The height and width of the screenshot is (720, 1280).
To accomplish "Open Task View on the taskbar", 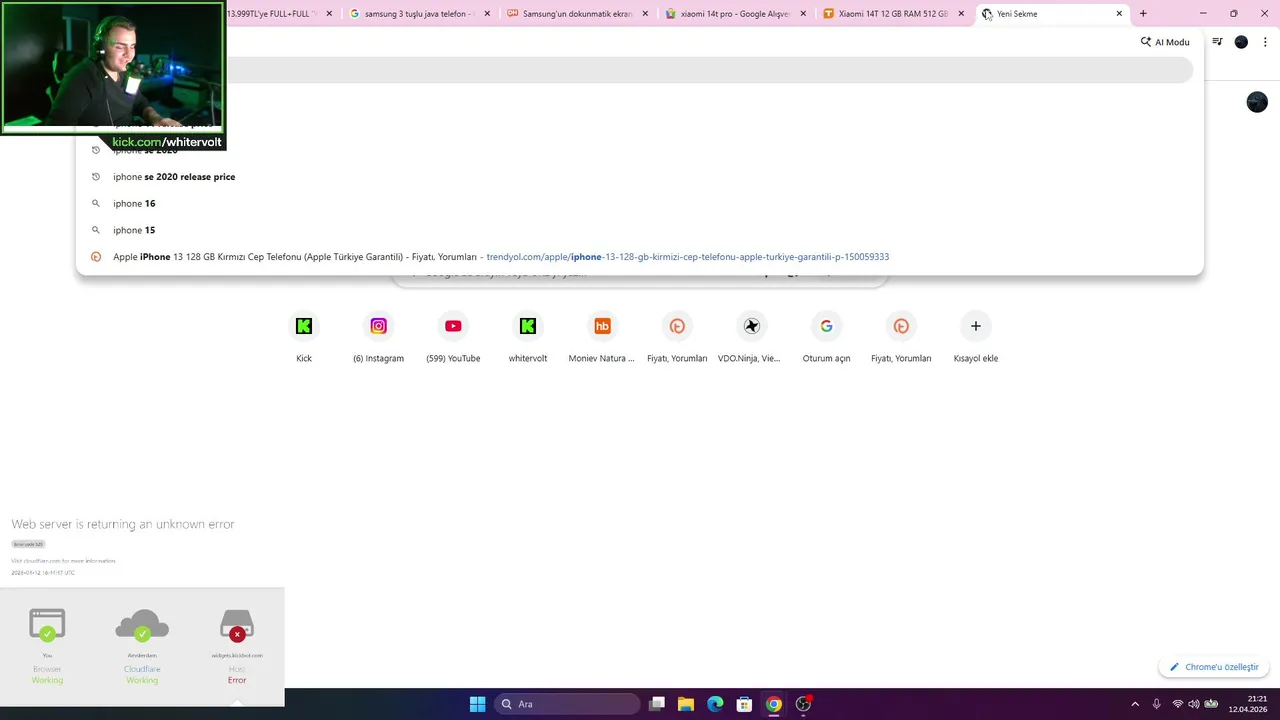I will (x=657, y=704).
